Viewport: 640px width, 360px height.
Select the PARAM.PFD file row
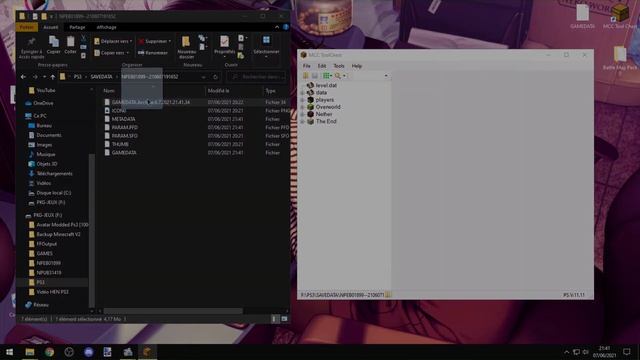point(196,127)
